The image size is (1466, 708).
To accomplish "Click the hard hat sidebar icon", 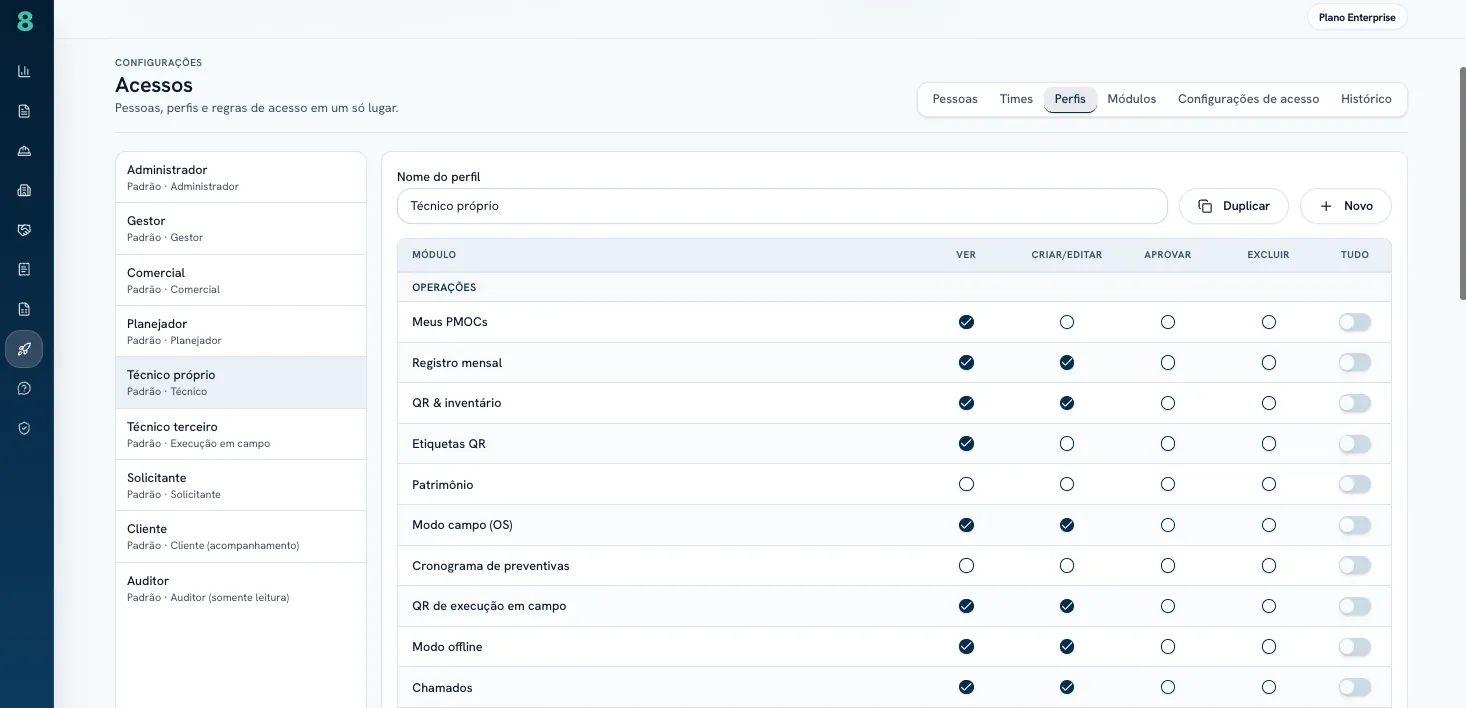I will point(24,151).
